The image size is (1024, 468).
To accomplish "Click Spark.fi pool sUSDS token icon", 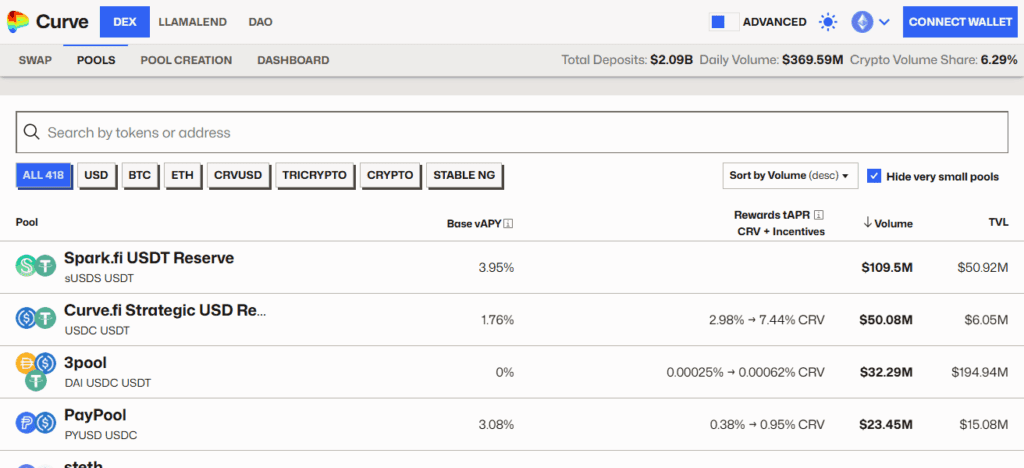I will (x=27, y=266).
